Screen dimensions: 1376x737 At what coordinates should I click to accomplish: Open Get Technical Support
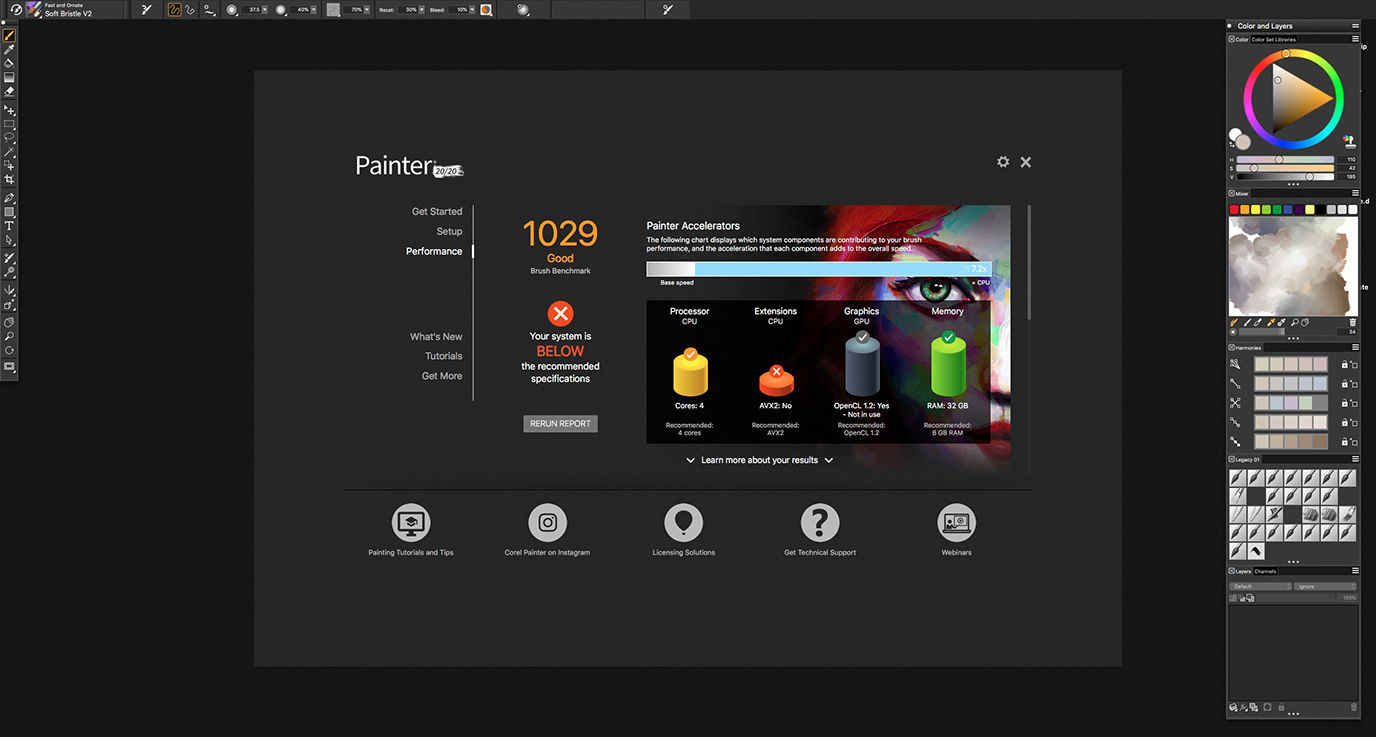(820, 522)
